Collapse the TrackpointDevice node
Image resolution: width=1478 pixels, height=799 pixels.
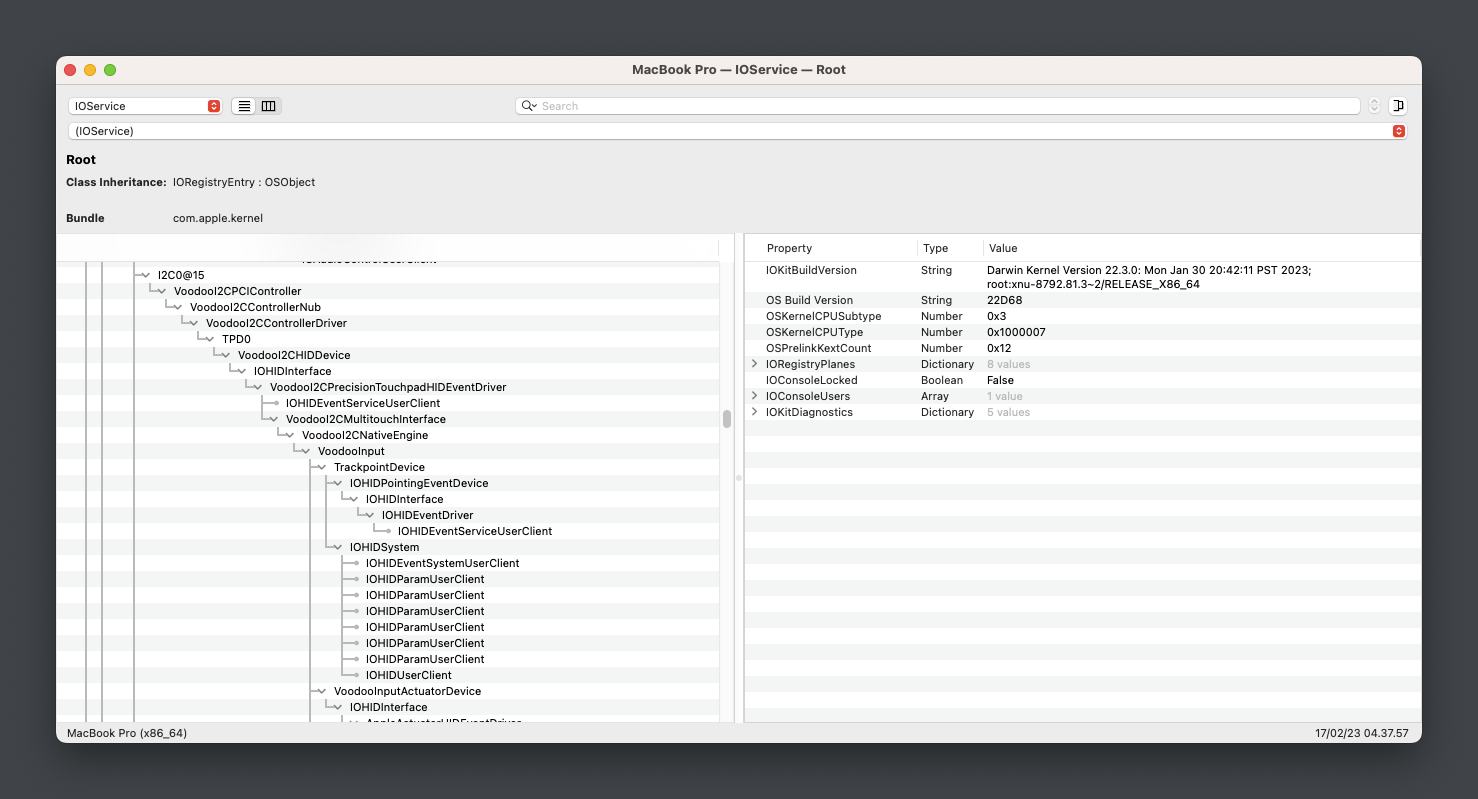pos(322,467)
